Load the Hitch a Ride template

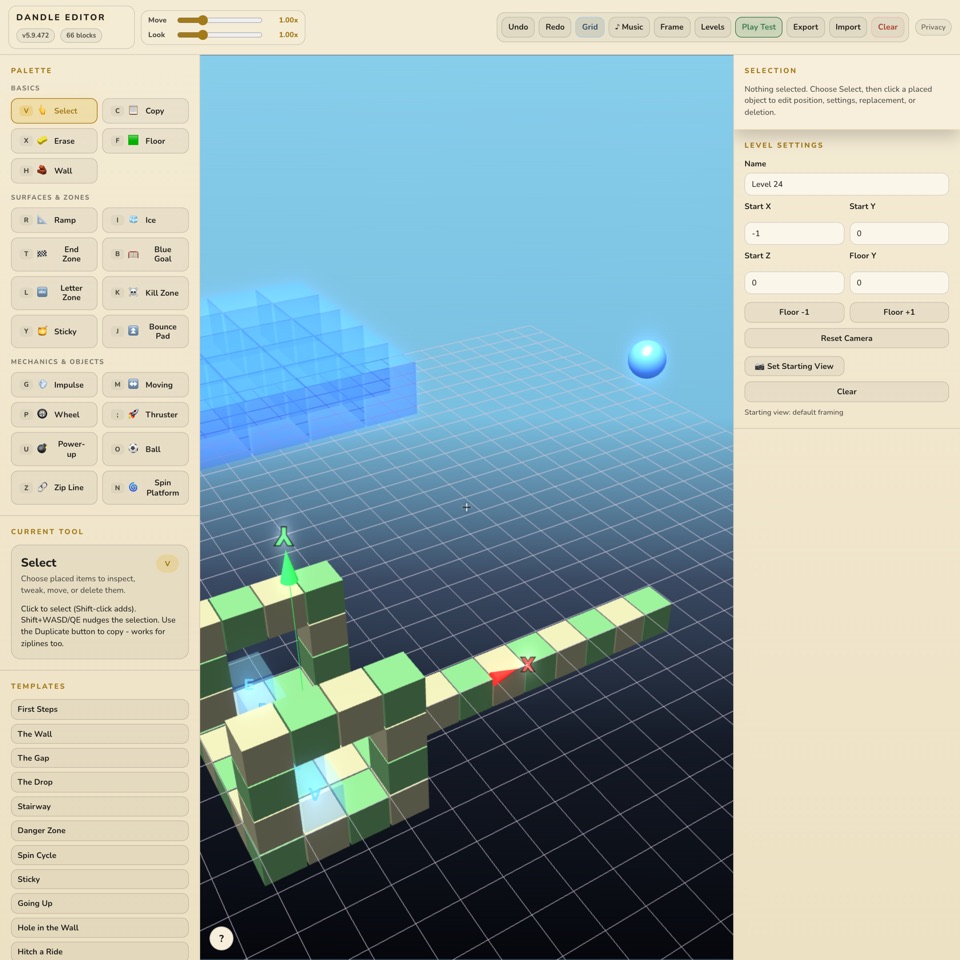[x=99, y=951]
